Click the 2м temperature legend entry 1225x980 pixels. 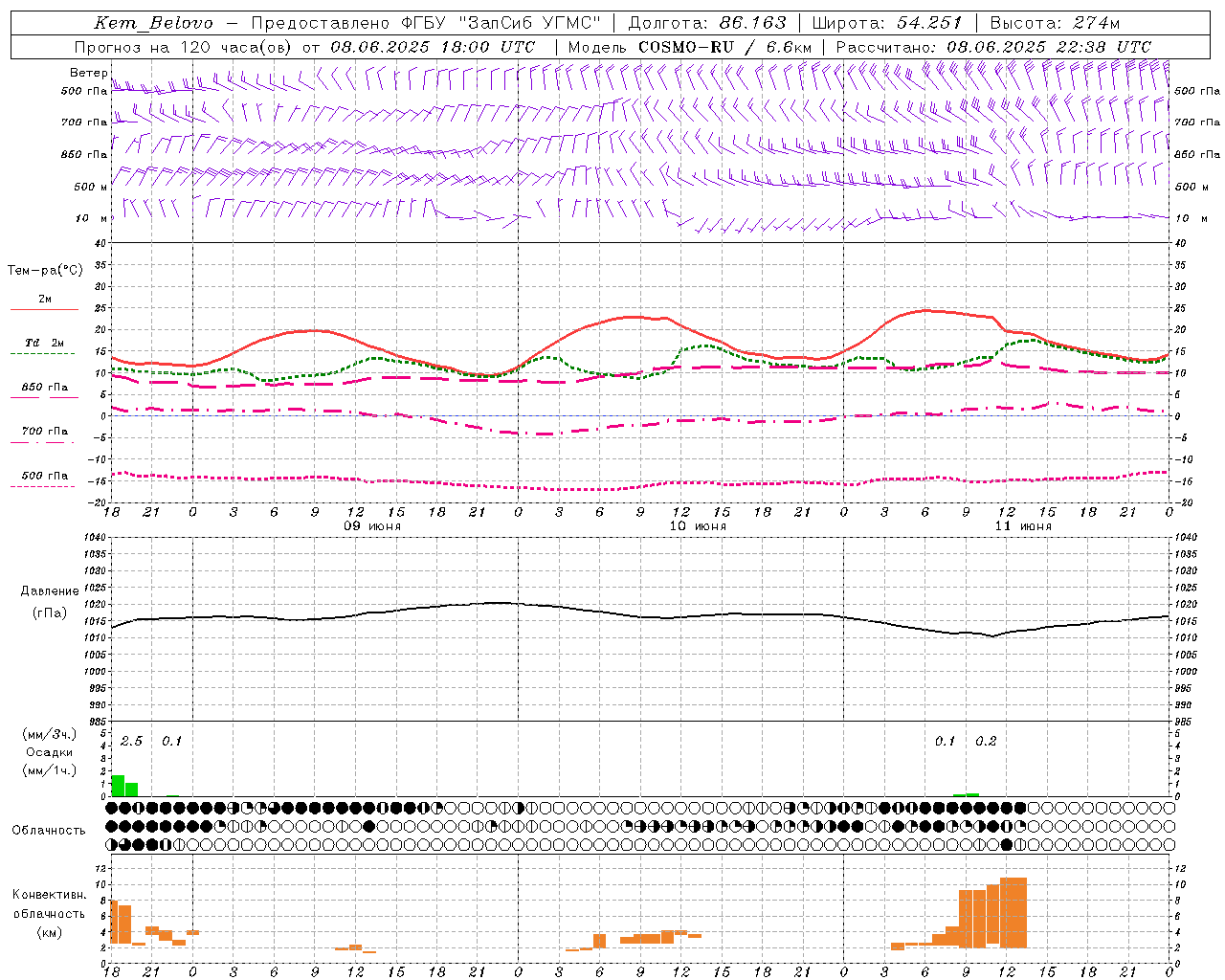click(45, 300)
